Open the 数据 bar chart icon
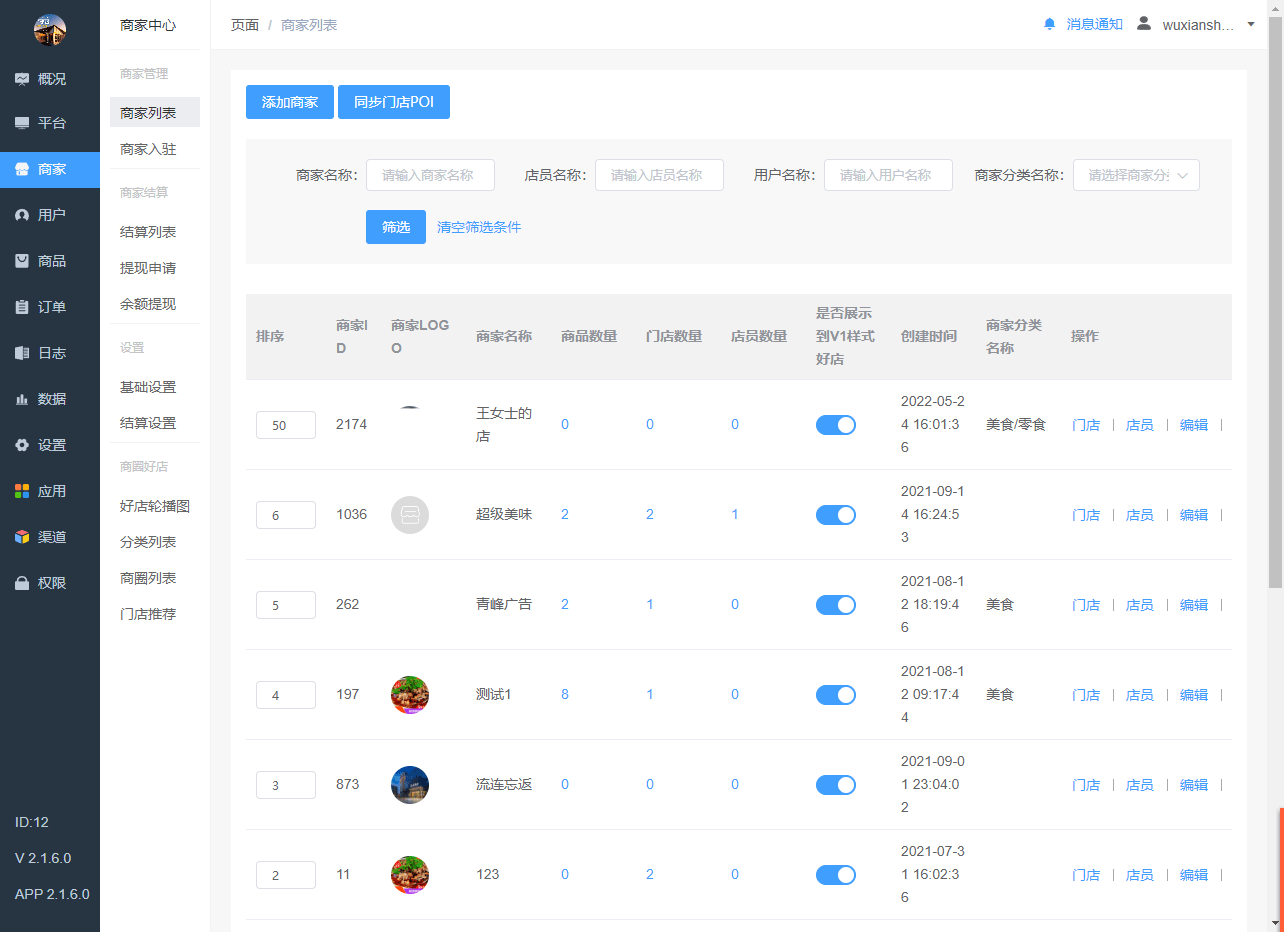1284x932 pixels. 22,399
